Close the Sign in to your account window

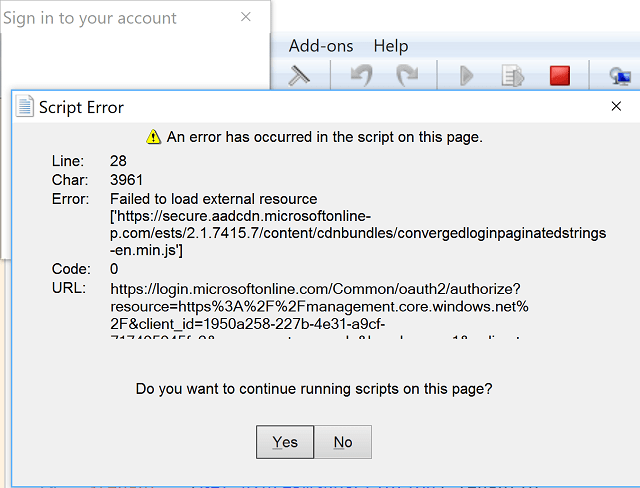pyautogui.click(x=246, y=17)
